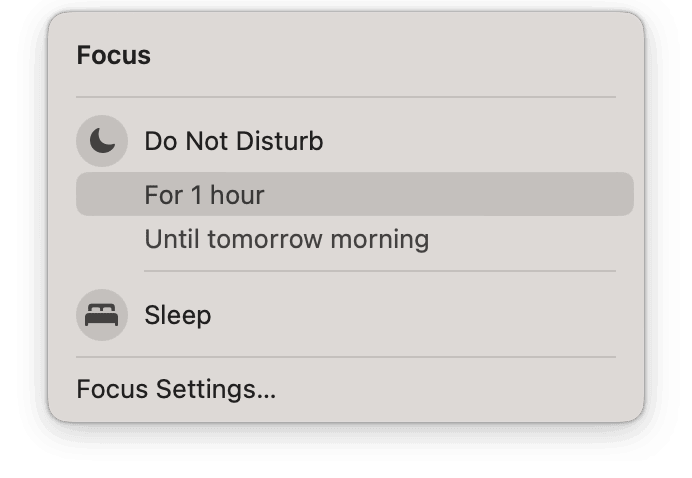The height and width of the screenshot is (478, 692).
Task: Toggle the Sleep focus mode label
Action: coord(177,315)
